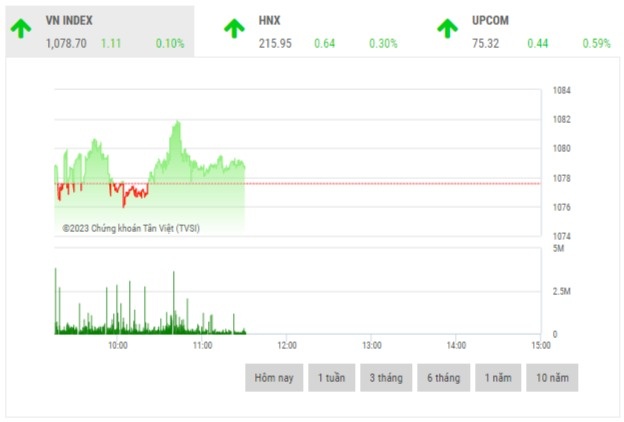Click the 10:00 time axis label
Image resolution: width=624 pixels, height=422 pixels.
[x=117, y=345]
